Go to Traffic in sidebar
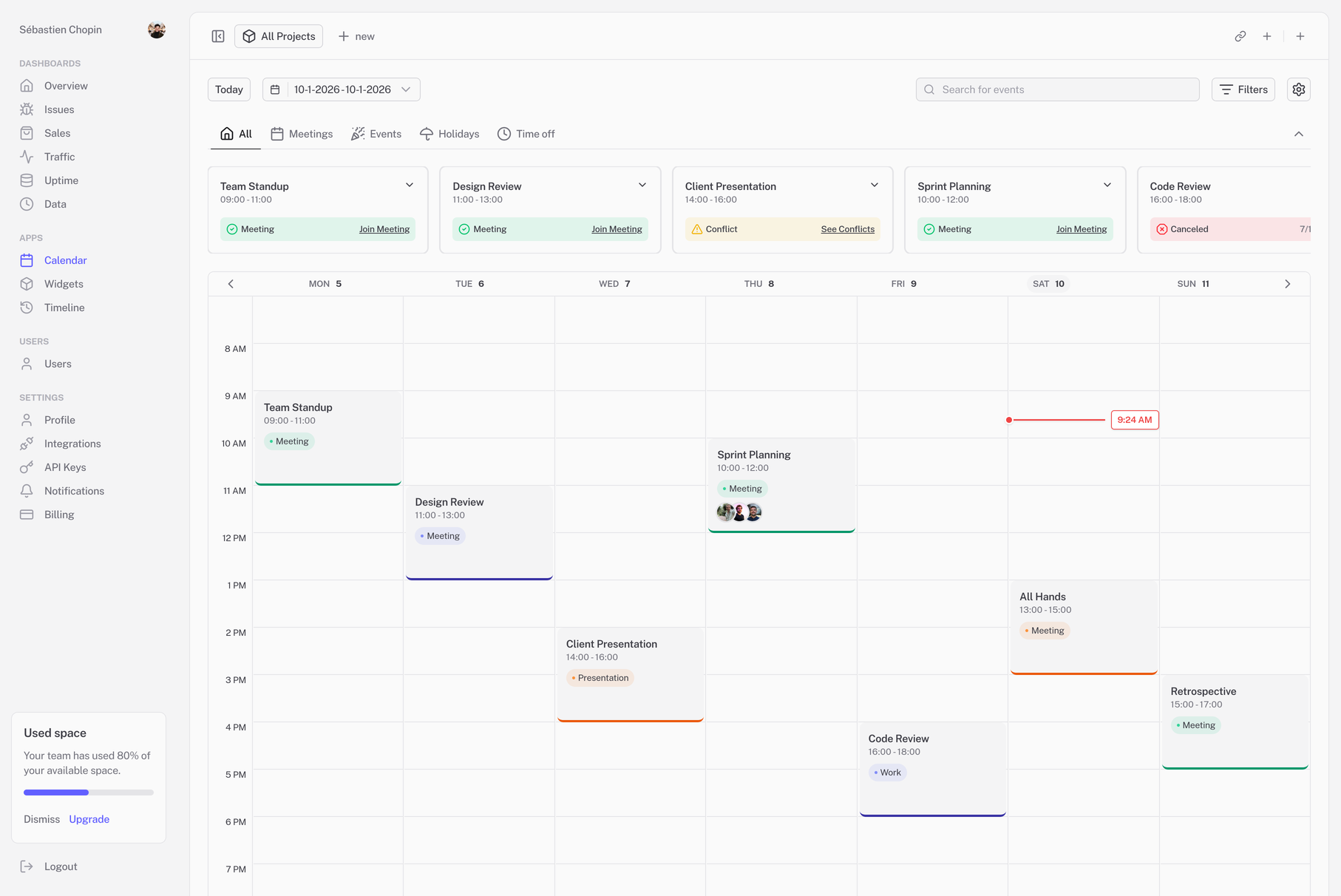 click(x=58, y=157)
